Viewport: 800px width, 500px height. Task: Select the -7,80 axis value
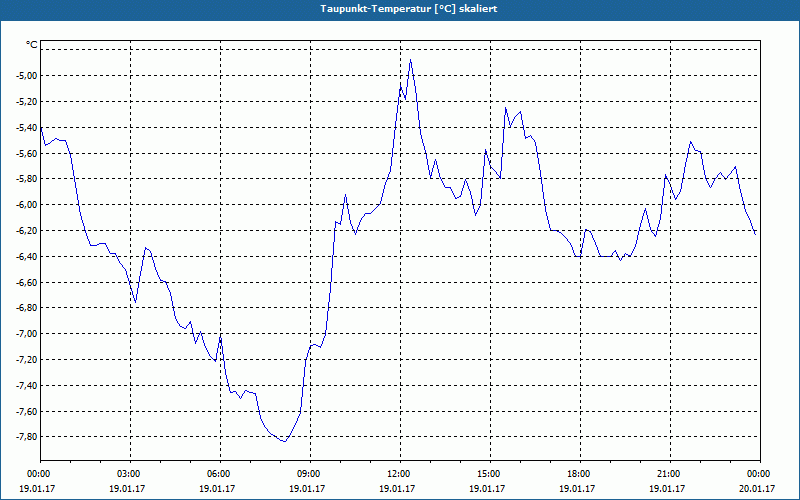27,437
